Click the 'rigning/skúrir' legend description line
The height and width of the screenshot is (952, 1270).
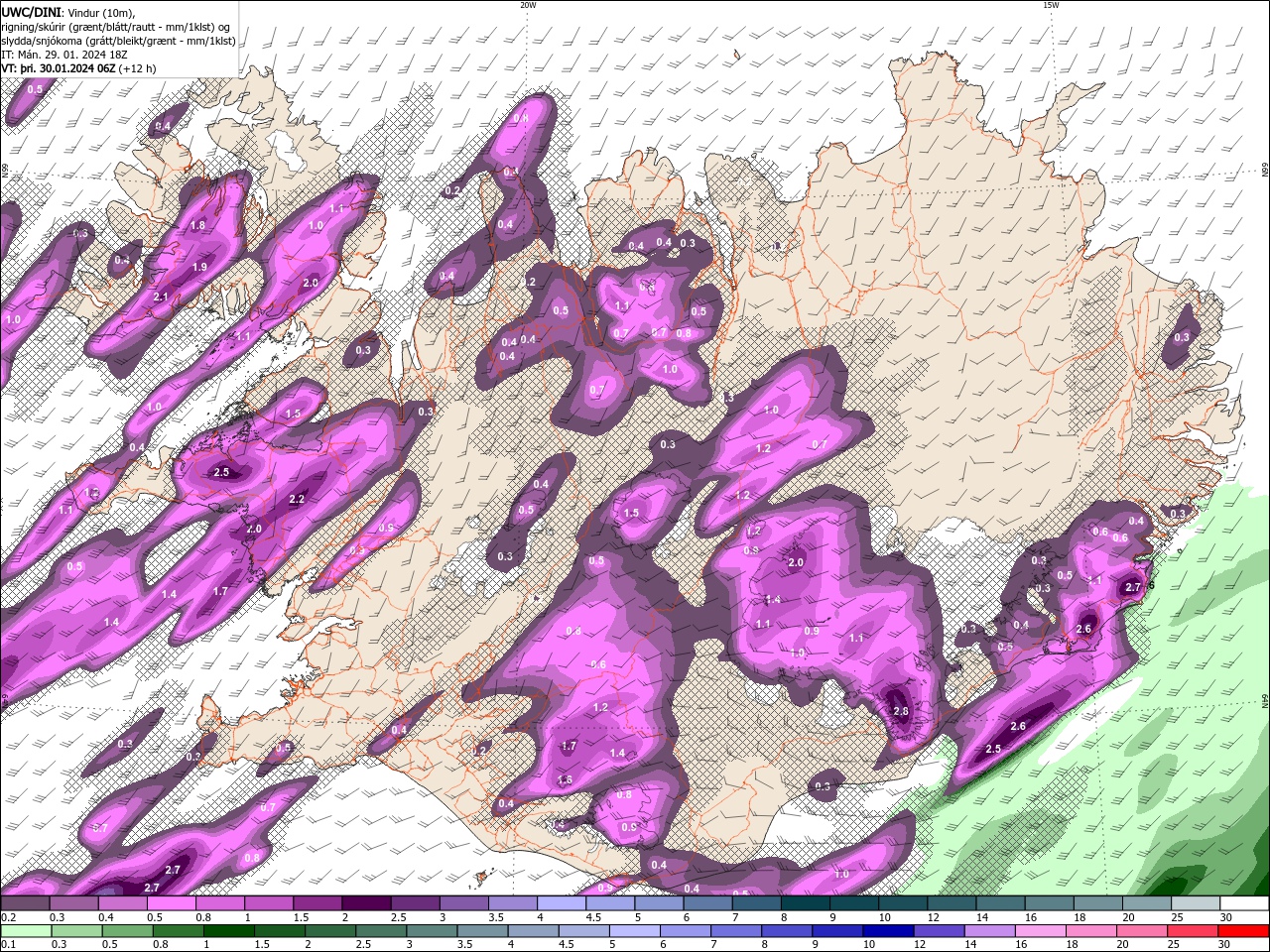coord(116,26)
